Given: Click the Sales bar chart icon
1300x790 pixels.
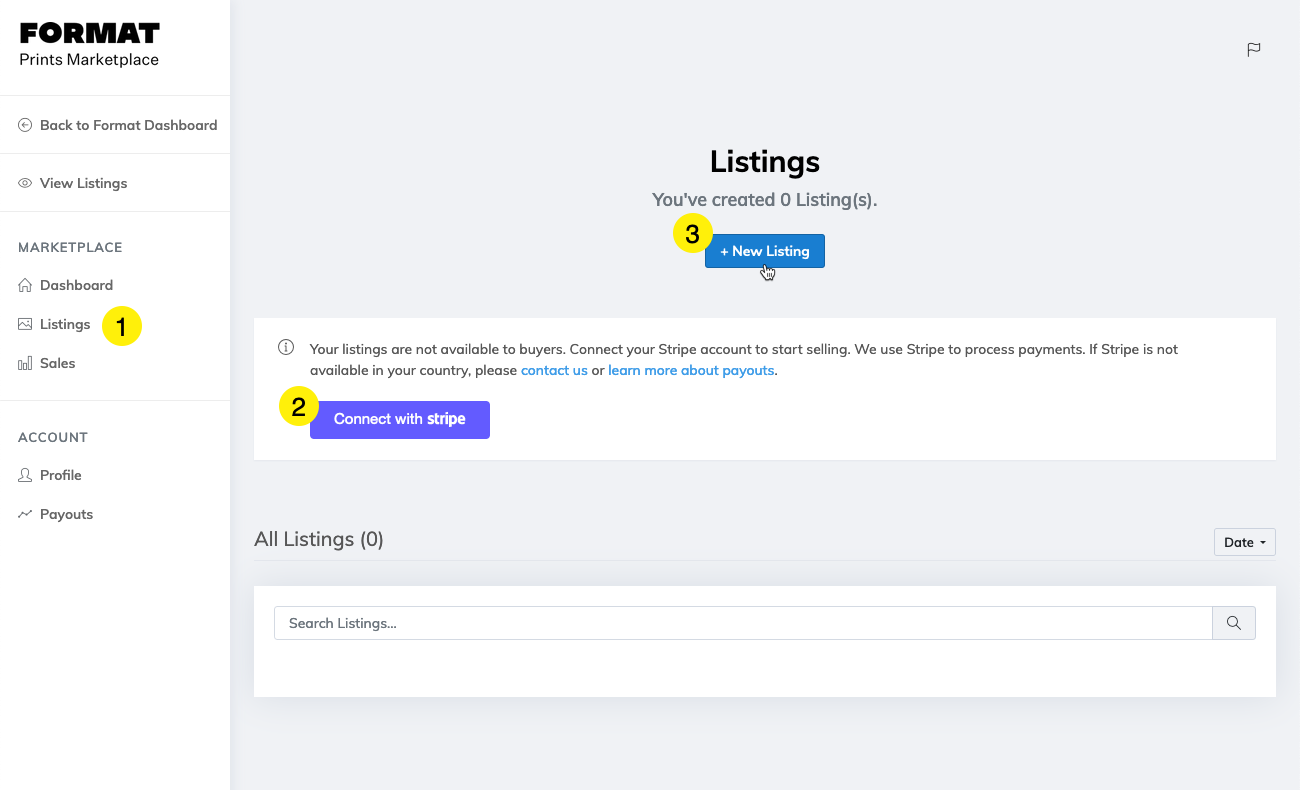Looking at the screenshot, I should click(26, 363).
